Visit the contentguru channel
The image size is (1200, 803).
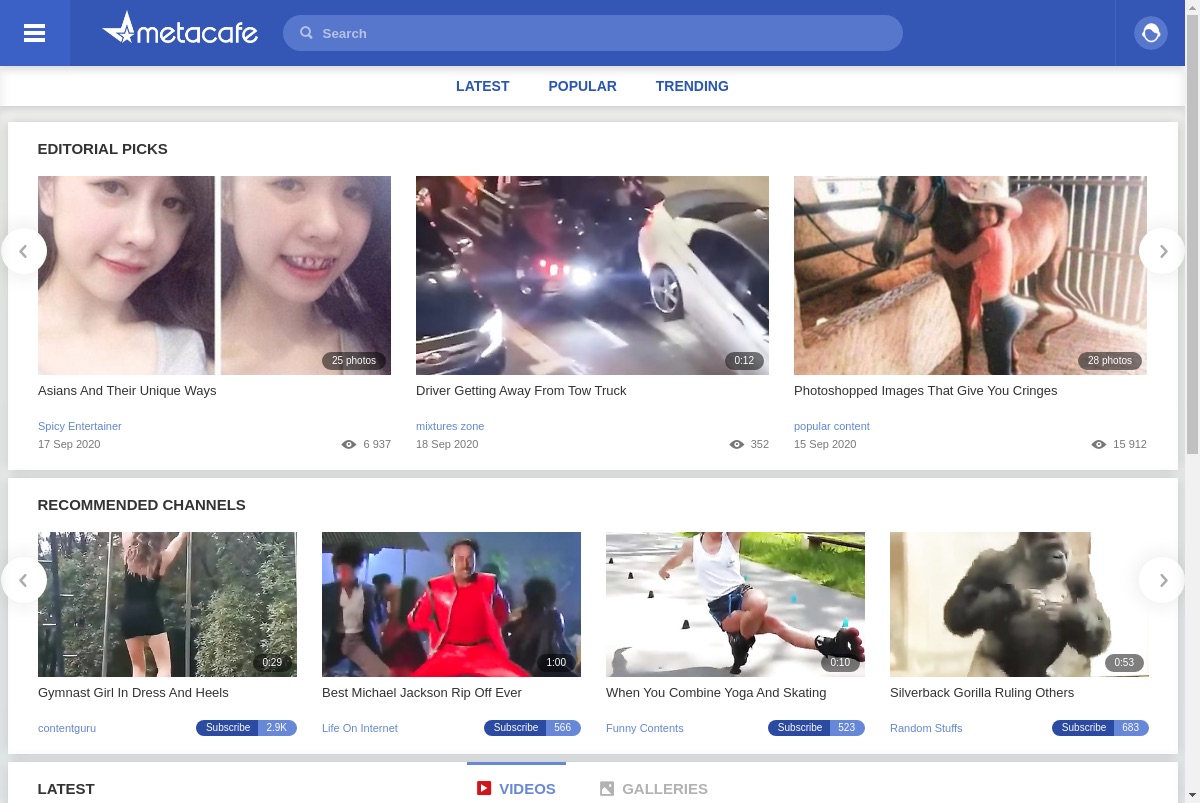tap(67, 728)
